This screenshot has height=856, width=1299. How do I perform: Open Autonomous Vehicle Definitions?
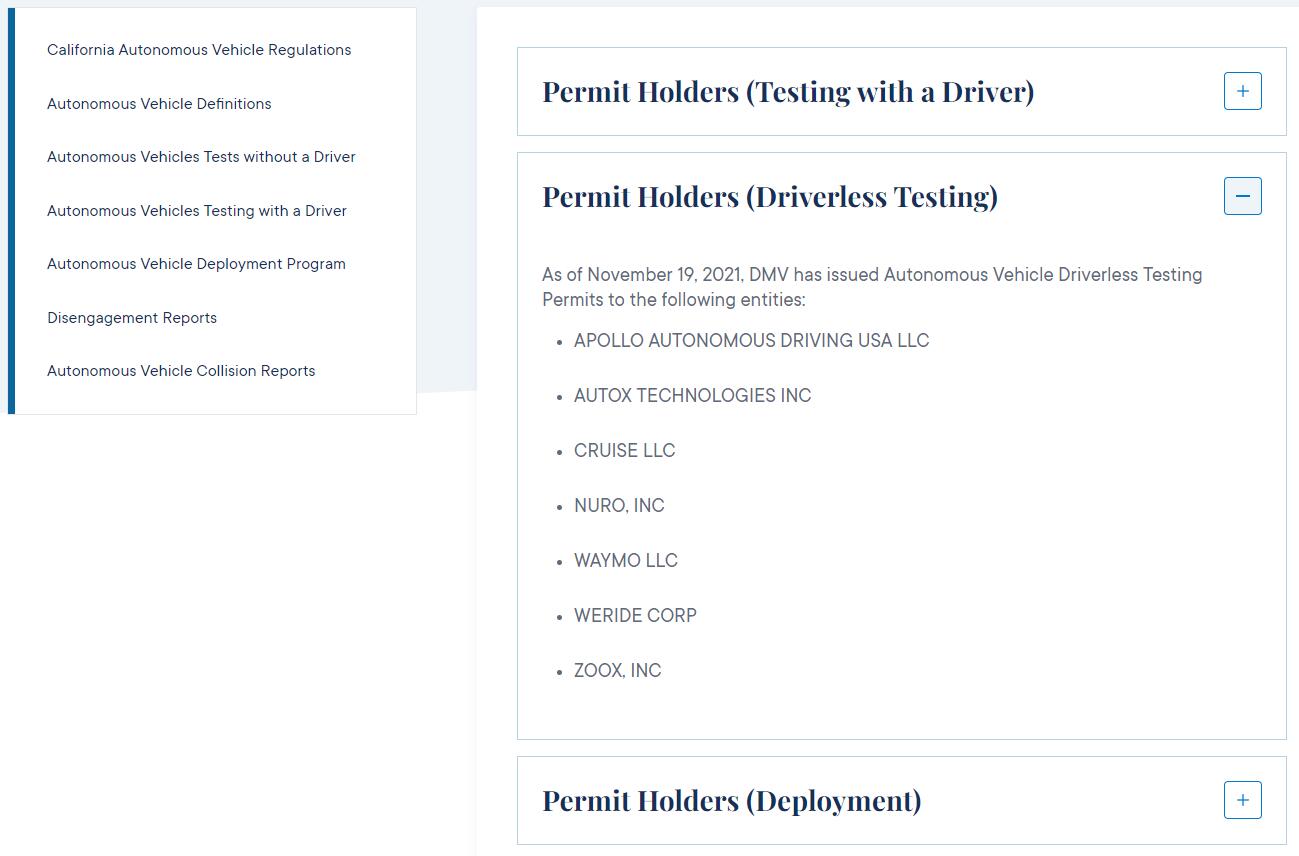click(x=159, y=103)
